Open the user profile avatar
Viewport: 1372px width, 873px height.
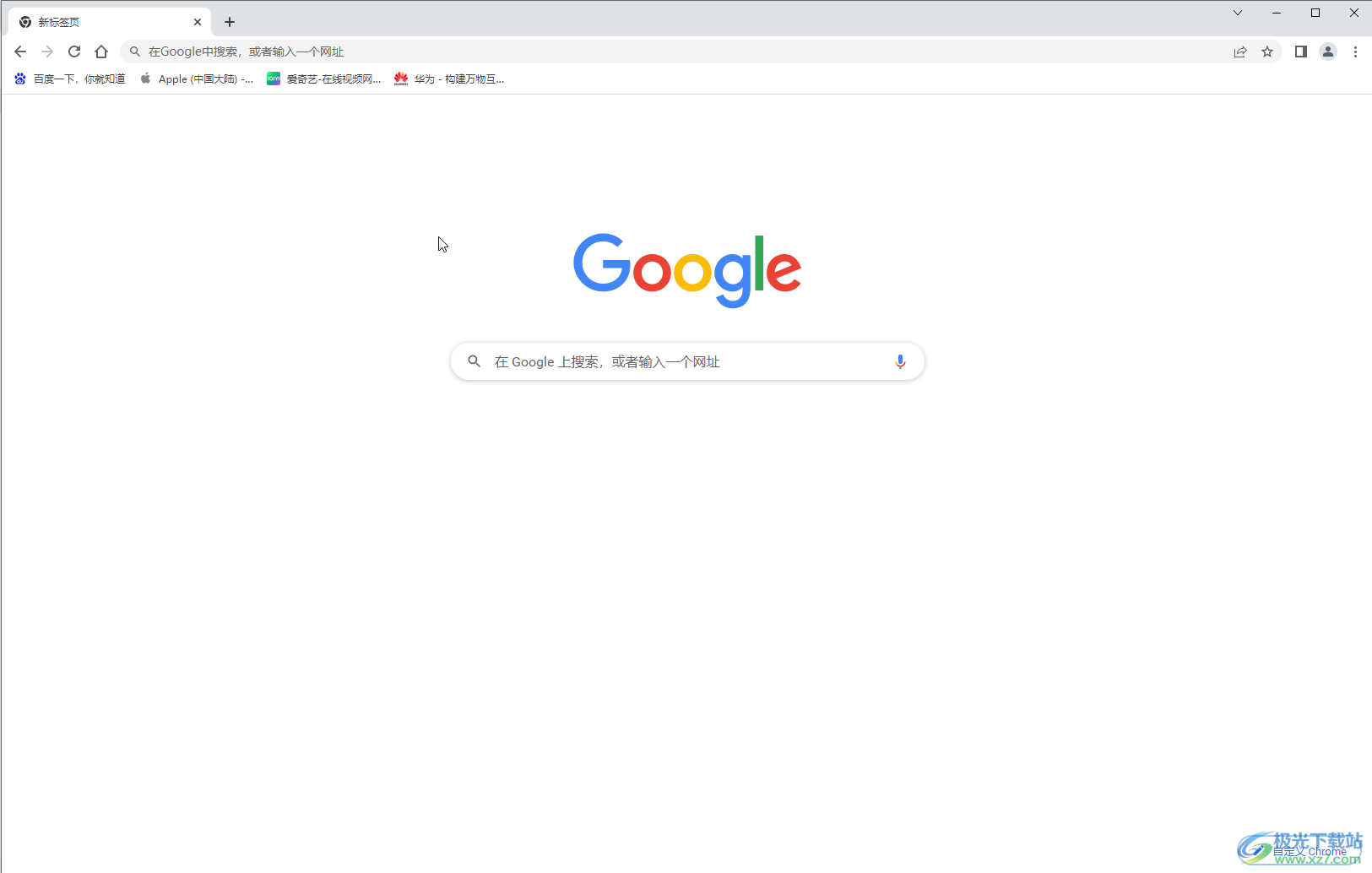coord(1328,52)
